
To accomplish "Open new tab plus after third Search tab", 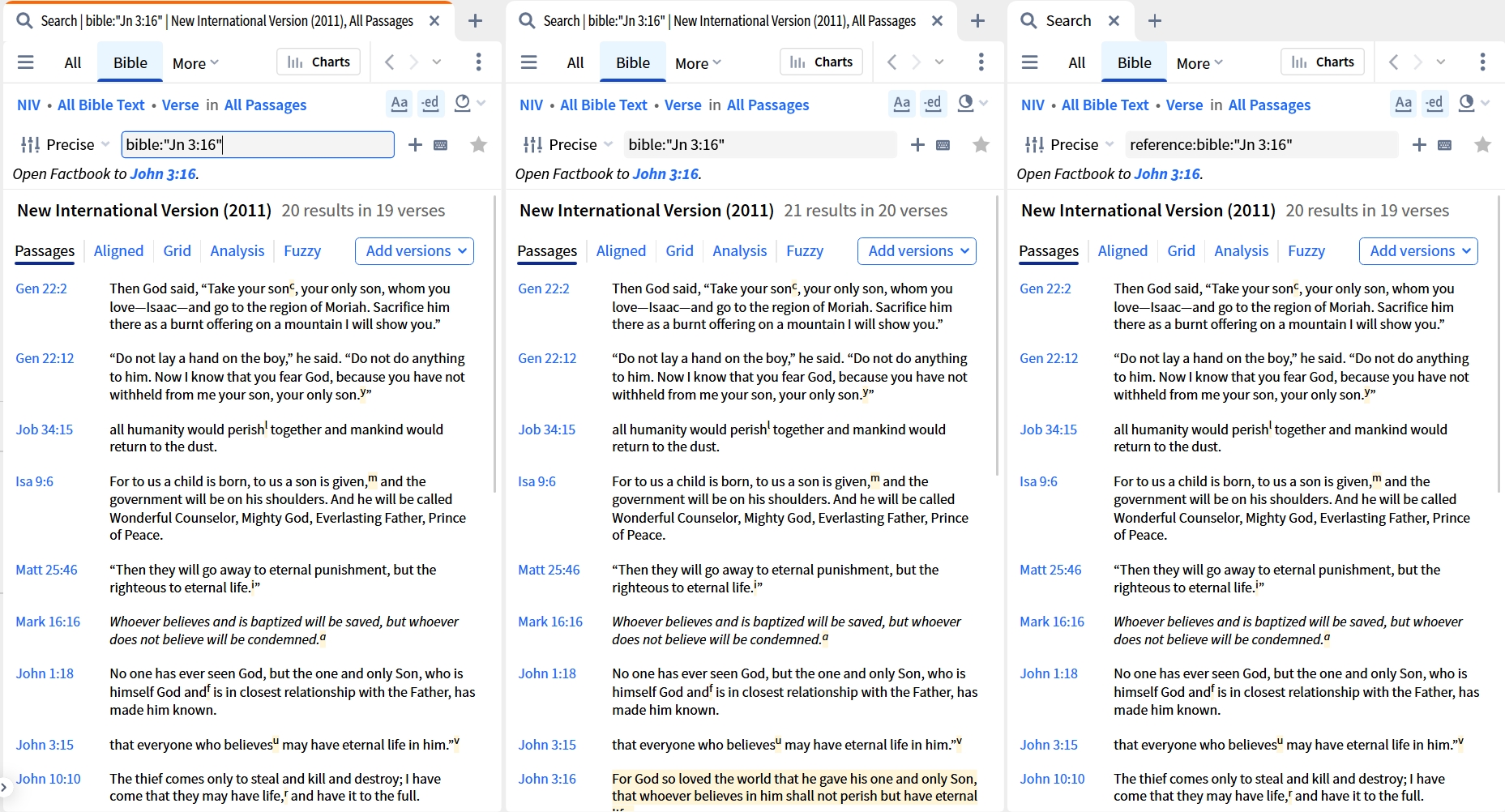I will [1155, 20].
